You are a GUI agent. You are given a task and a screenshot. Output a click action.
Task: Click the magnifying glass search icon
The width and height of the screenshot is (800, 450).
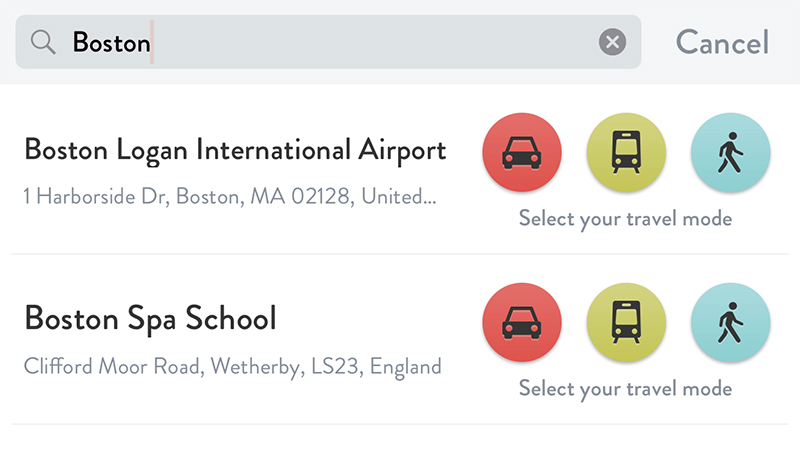[43, 42]
